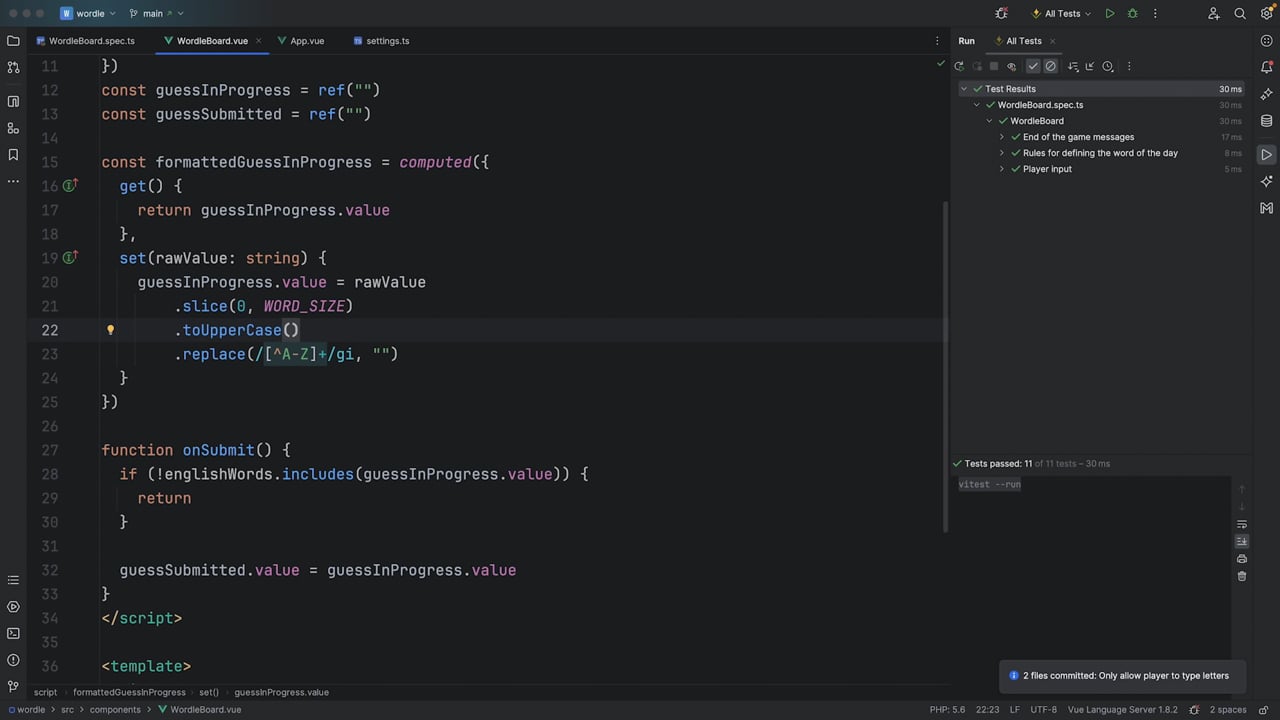Toggle watch-mode eye icon in test toolbar

click(x=1011, y=66)
